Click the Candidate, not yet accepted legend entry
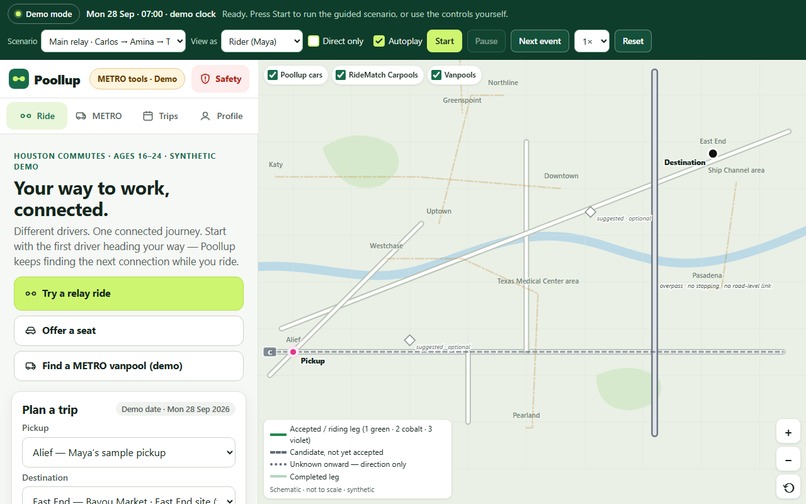The image size is (806, 504). coord(326,453)
